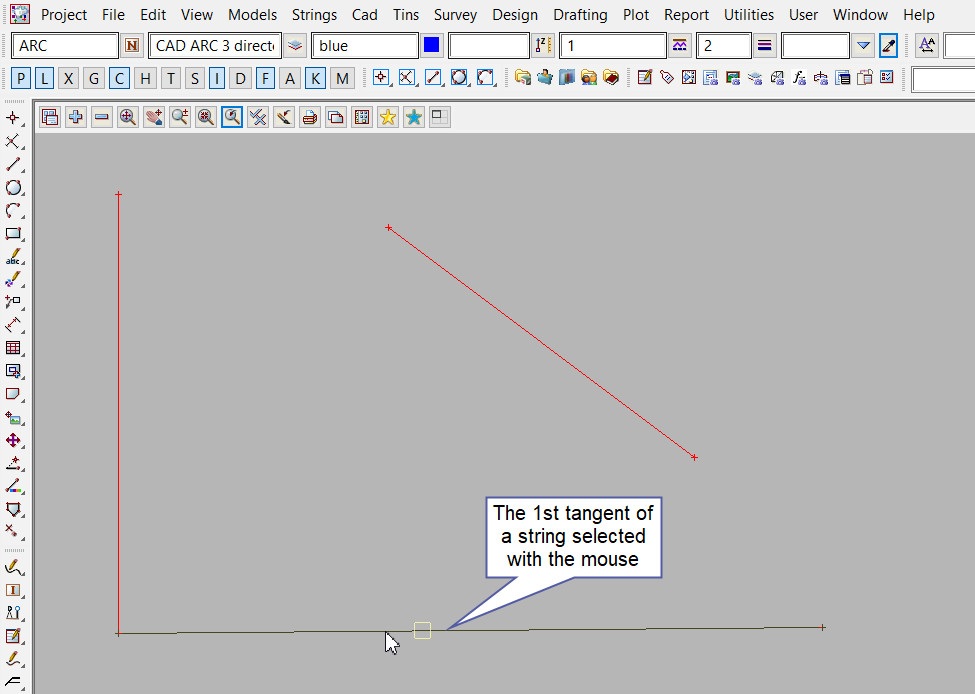This screenshot has width=975, height=694.
Task: Click the print icon in view toolbar
Action: 310,117
